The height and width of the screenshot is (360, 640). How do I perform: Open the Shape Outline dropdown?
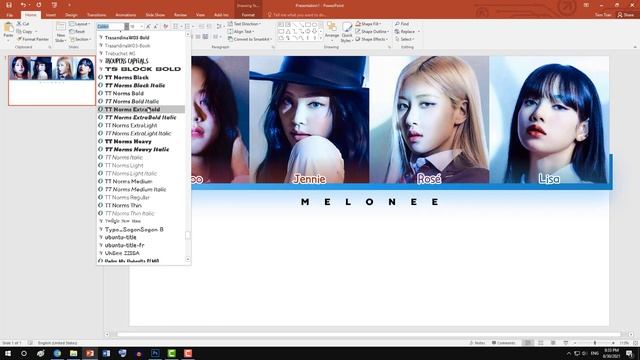pyautogui.click(x=372, y=31)
